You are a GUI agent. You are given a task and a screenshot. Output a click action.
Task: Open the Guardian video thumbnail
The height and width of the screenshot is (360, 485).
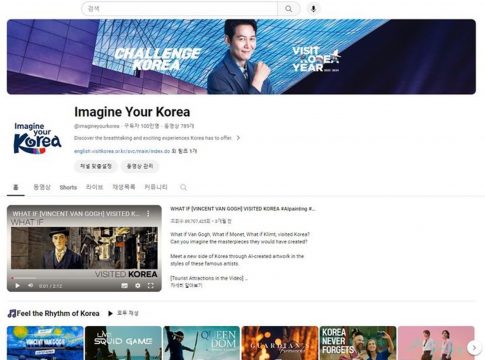(x=280, y=343)
